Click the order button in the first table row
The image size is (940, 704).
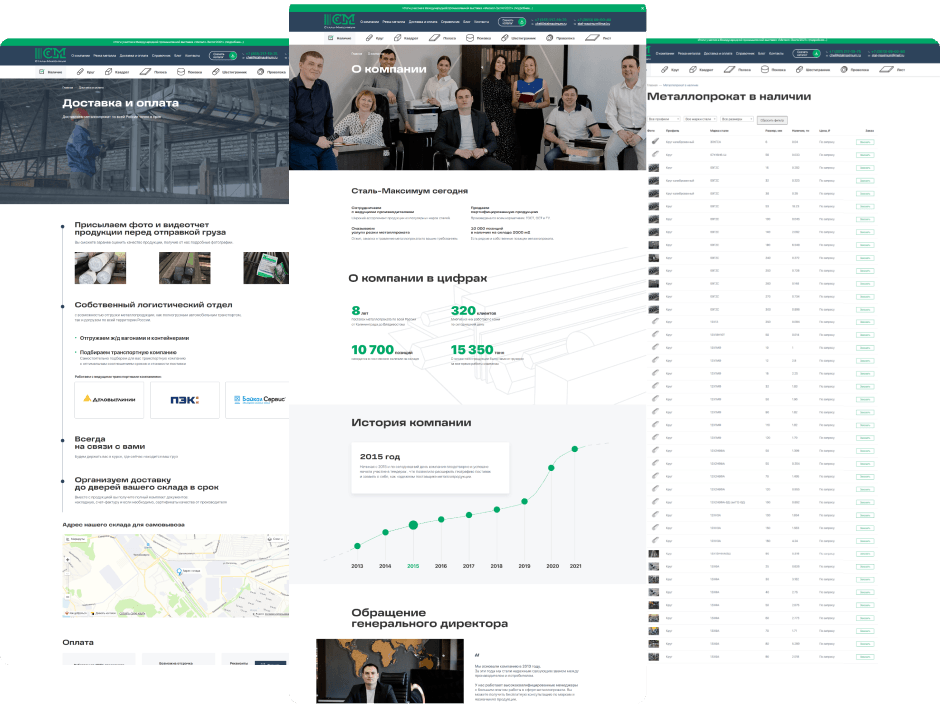(x=865, y=142)
